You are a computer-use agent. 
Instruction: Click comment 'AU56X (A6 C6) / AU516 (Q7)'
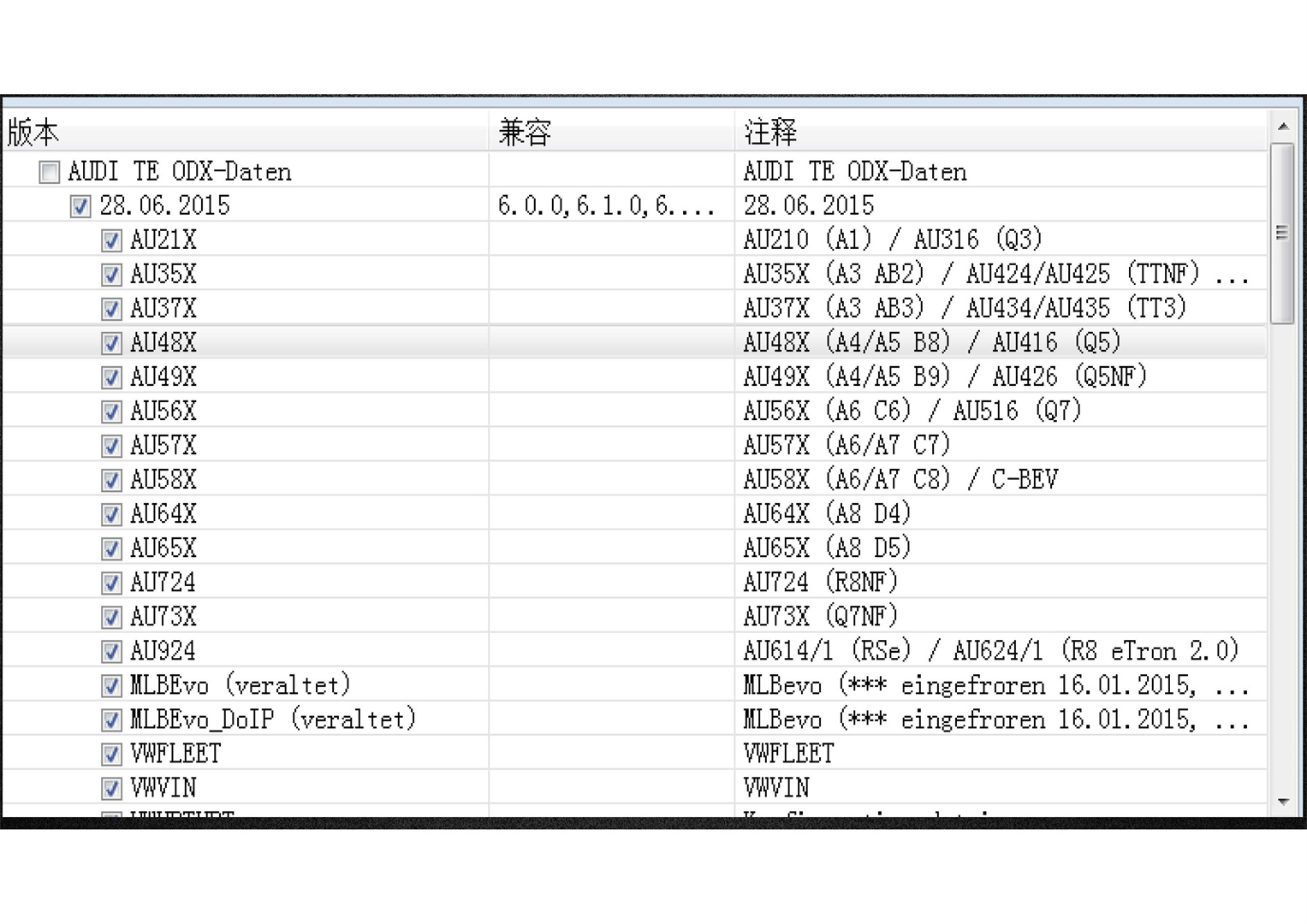(x=912, y=412)
